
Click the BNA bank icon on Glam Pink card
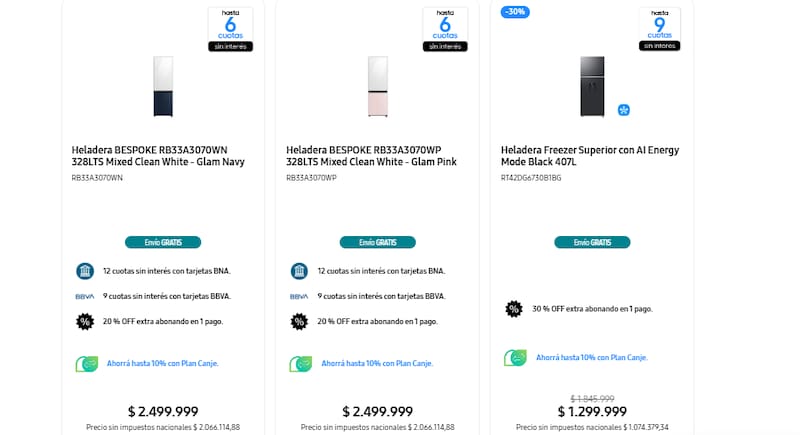pos(299,271)
